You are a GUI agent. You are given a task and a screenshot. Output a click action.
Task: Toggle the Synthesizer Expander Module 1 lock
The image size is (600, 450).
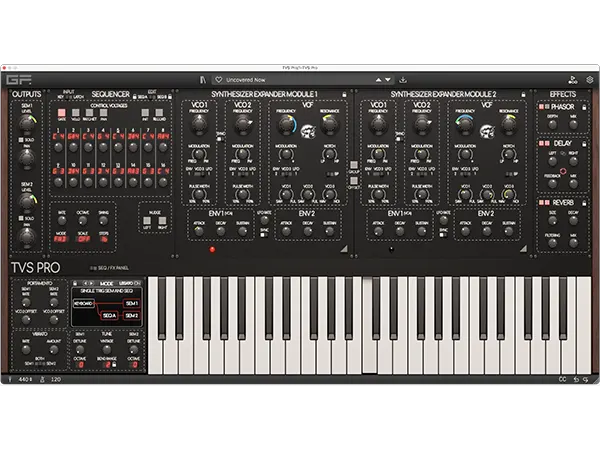[344, 94]
